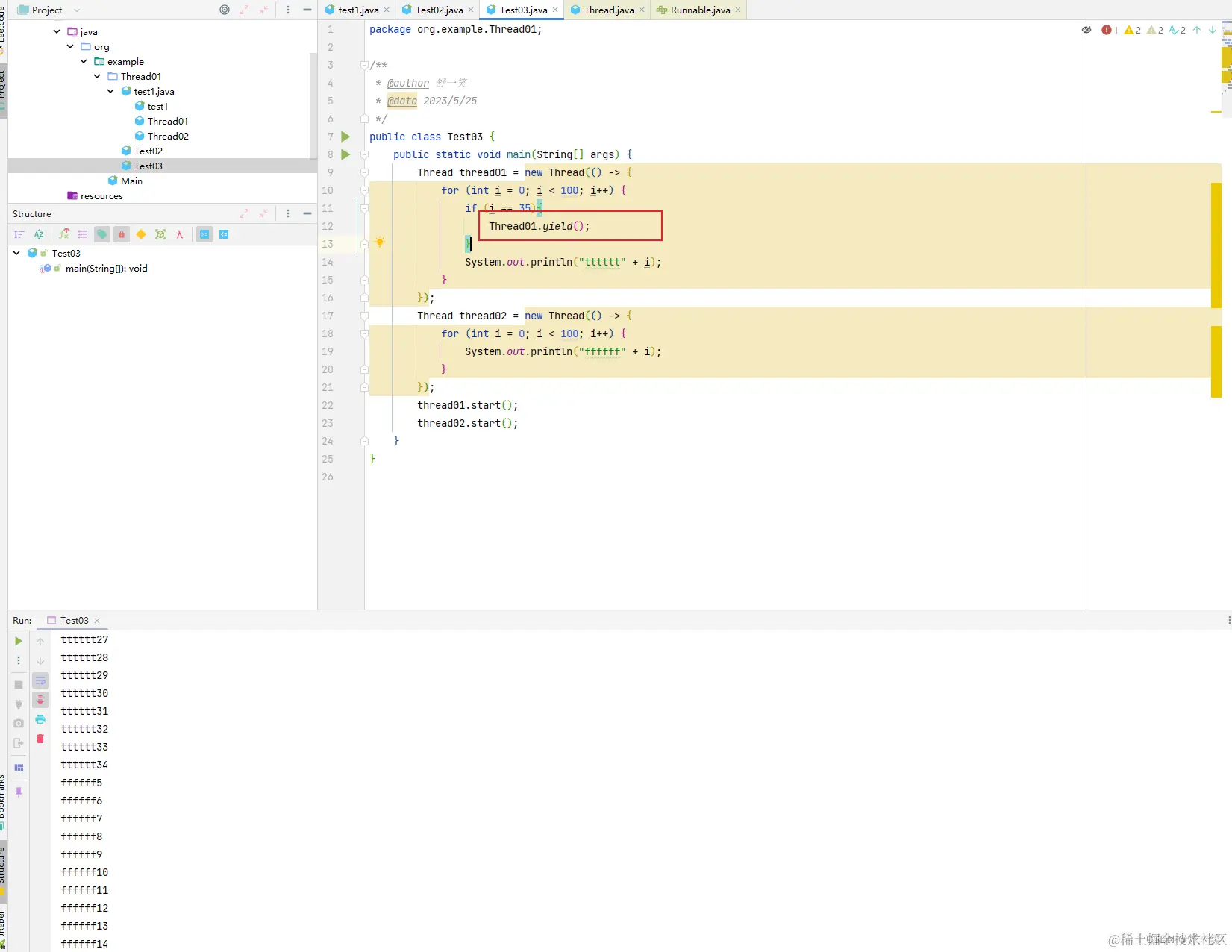Image resolution: width=1232 pixels, height=952 pixels.
Task: Jump down the stack trace arrow
Action: (x=40, y=660)
